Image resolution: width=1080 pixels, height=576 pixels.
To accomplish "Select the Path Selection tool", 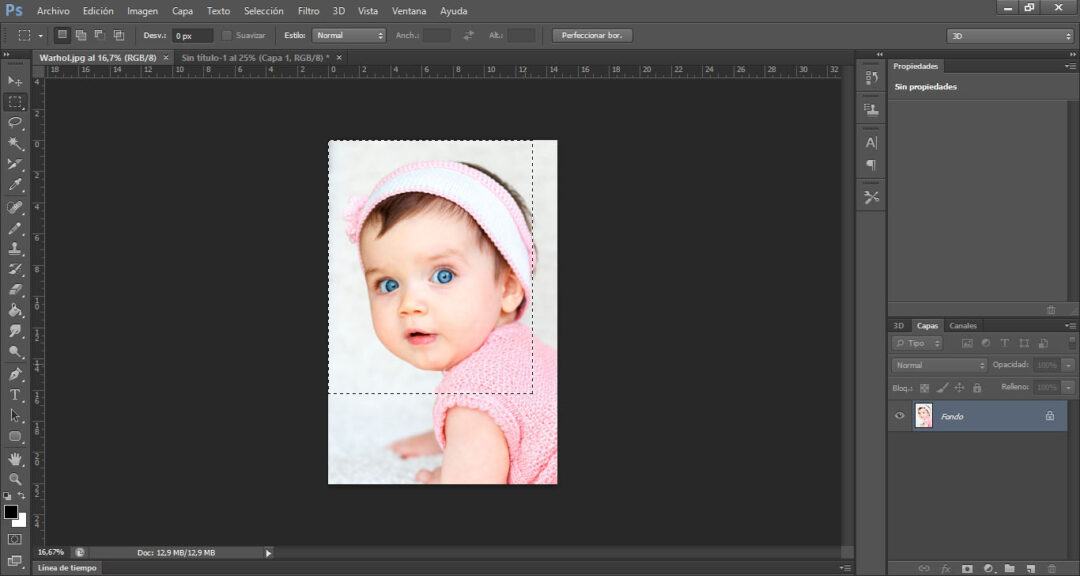I will 14,415.
